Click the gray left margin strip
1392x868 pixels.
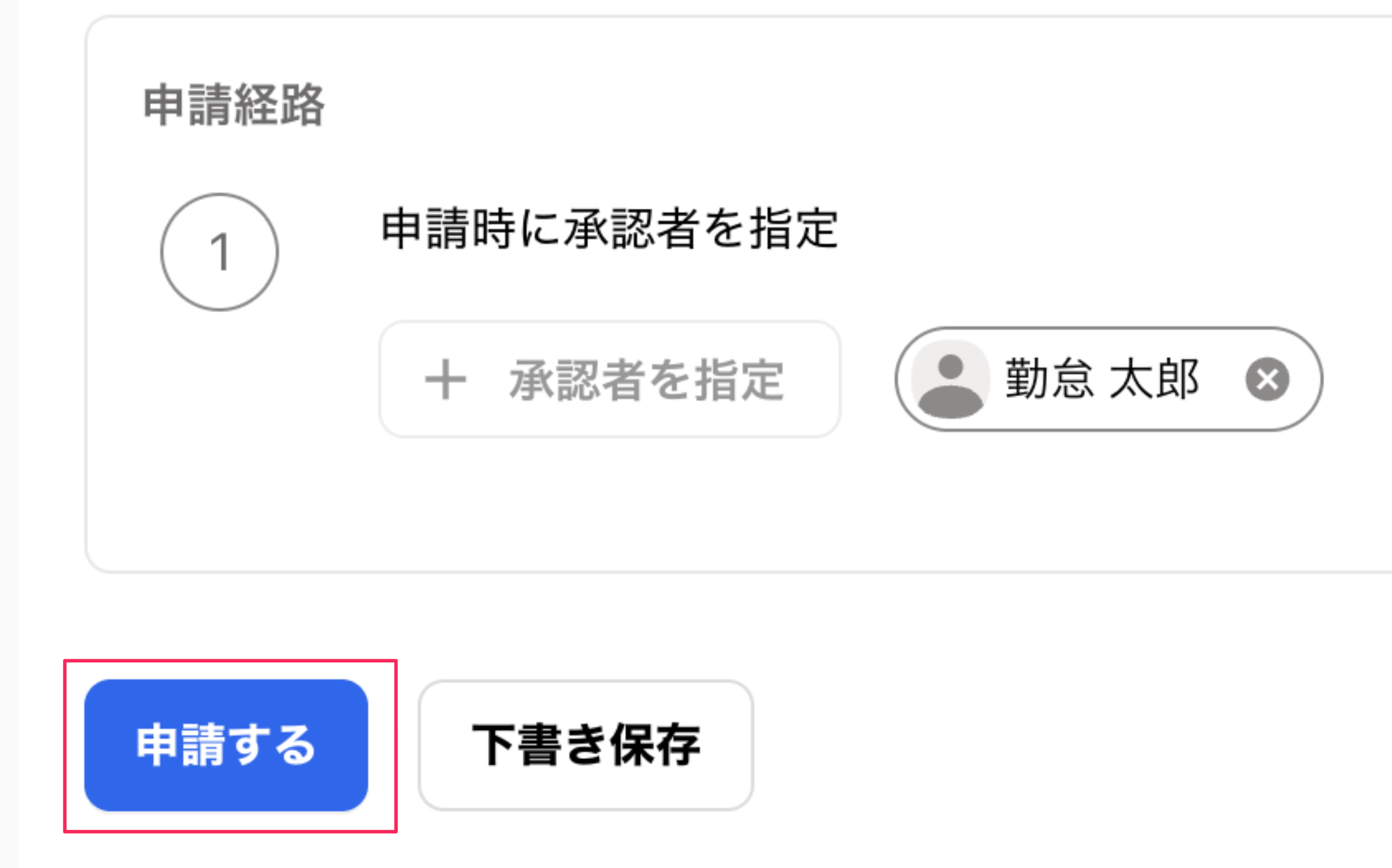[9, 431]
